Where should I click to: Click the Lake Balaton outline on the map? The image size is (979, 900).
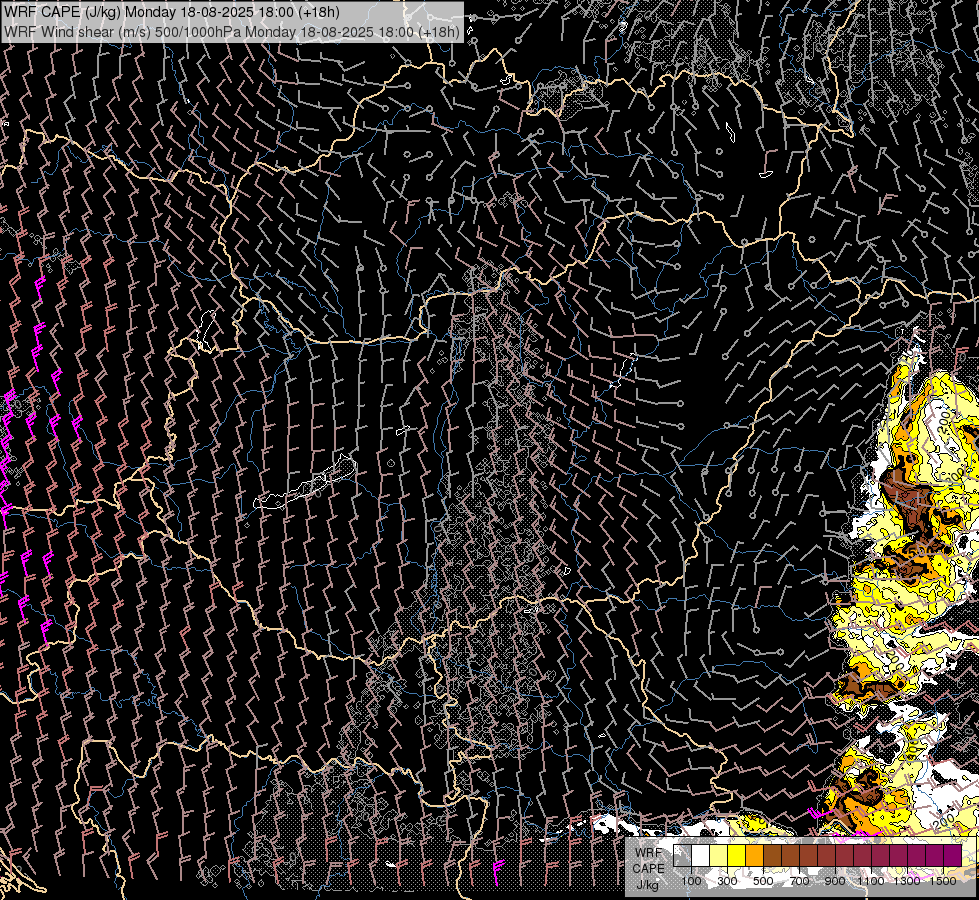coord(305,482)
